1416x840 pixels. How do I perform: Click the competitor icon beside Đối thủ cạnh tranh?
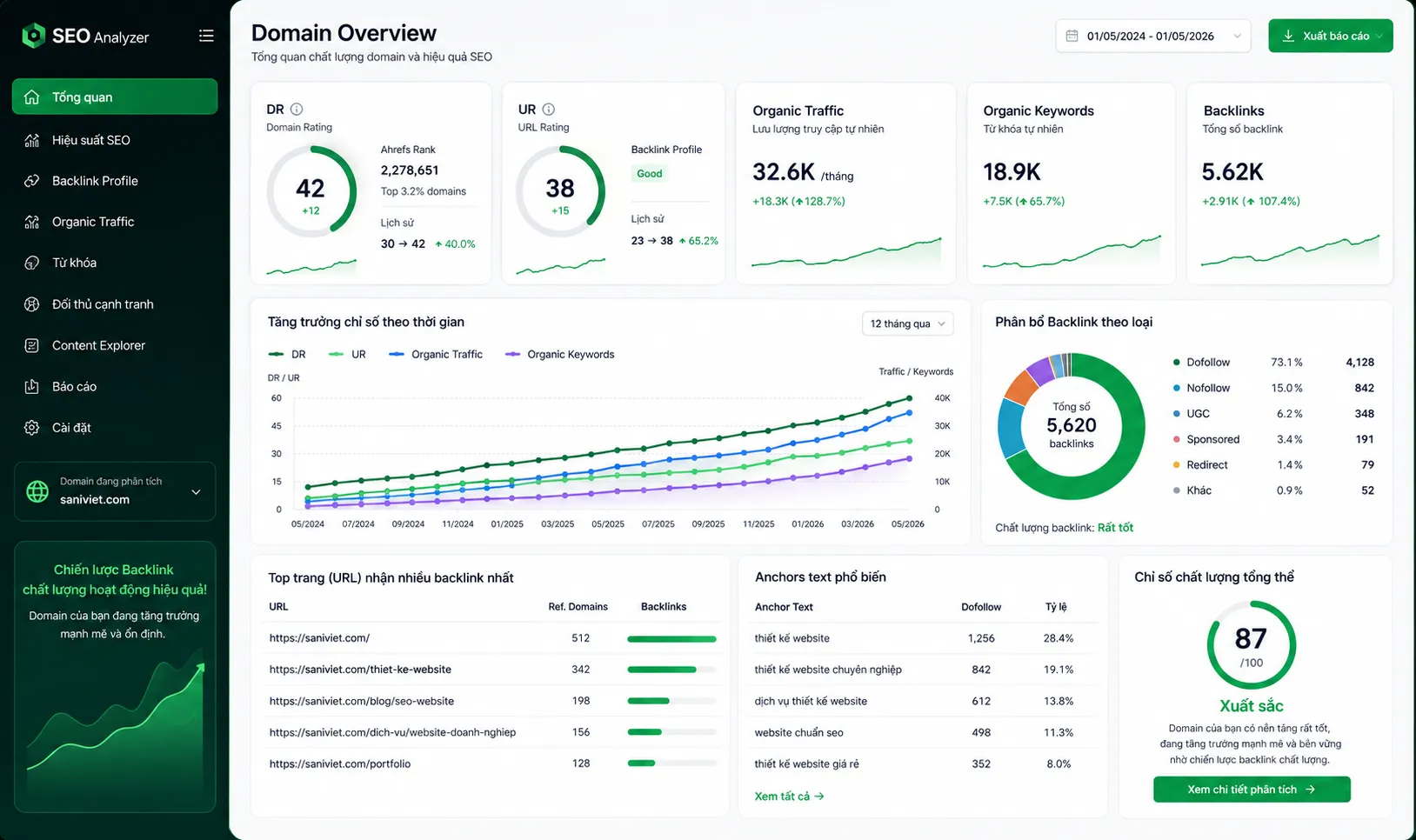pos(32,304)
